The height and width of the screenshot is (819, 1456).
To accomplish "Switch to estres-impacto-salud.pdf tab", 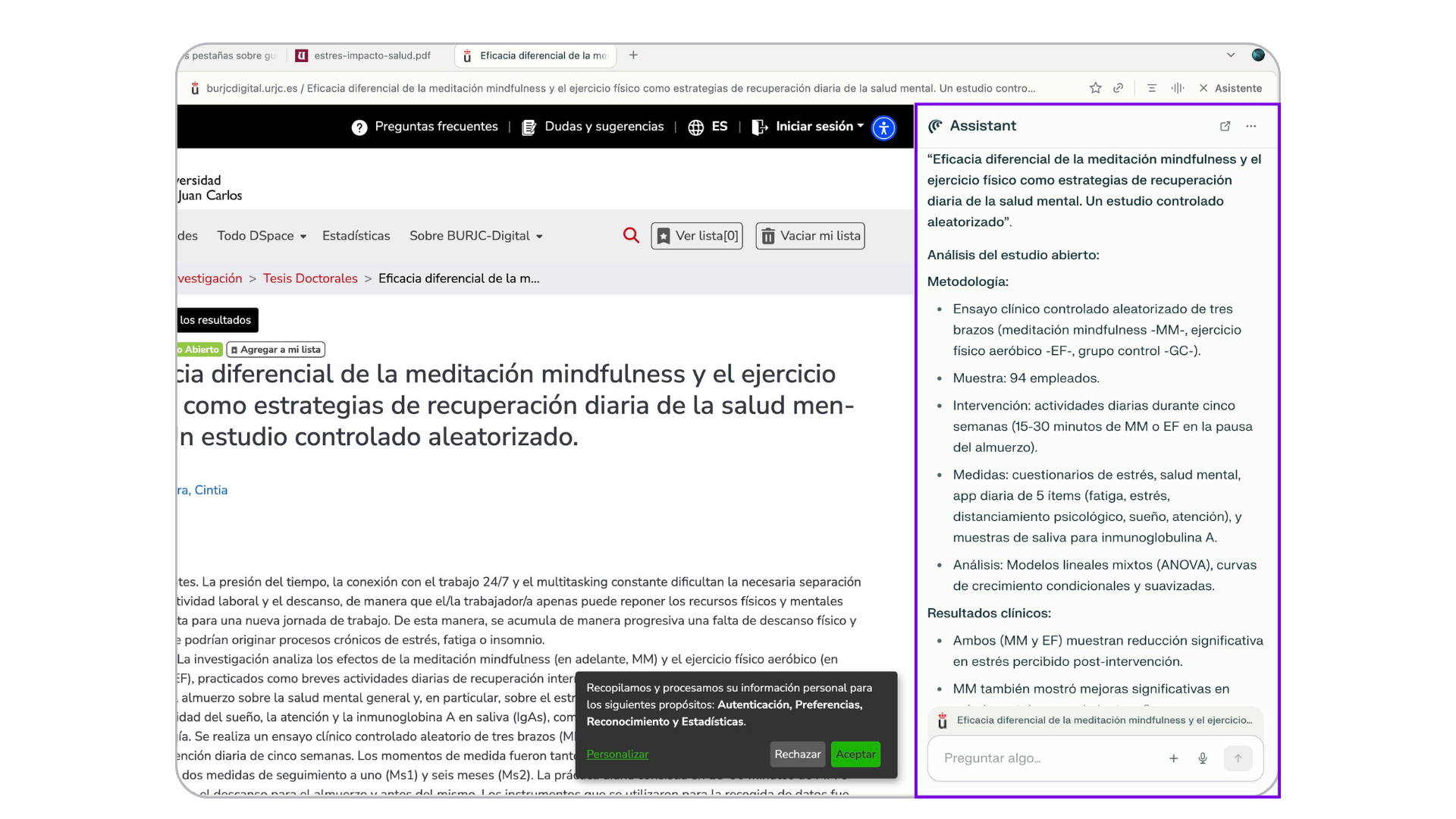I will [372, 55].
